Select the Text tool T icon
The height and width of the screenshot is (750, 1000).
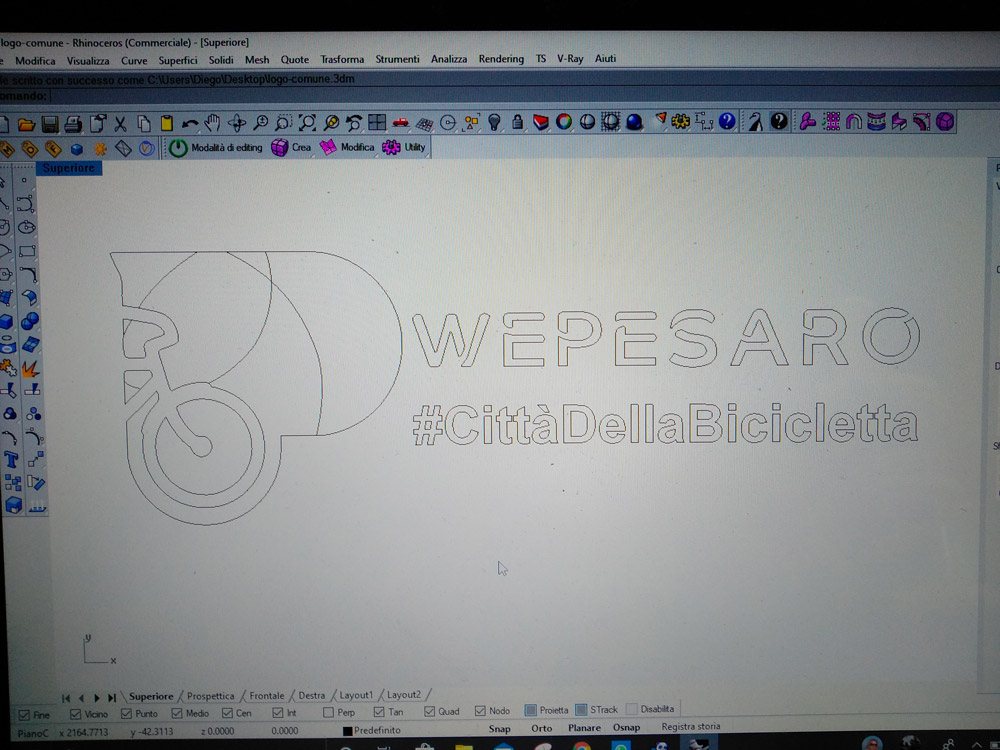coord(11,460)
